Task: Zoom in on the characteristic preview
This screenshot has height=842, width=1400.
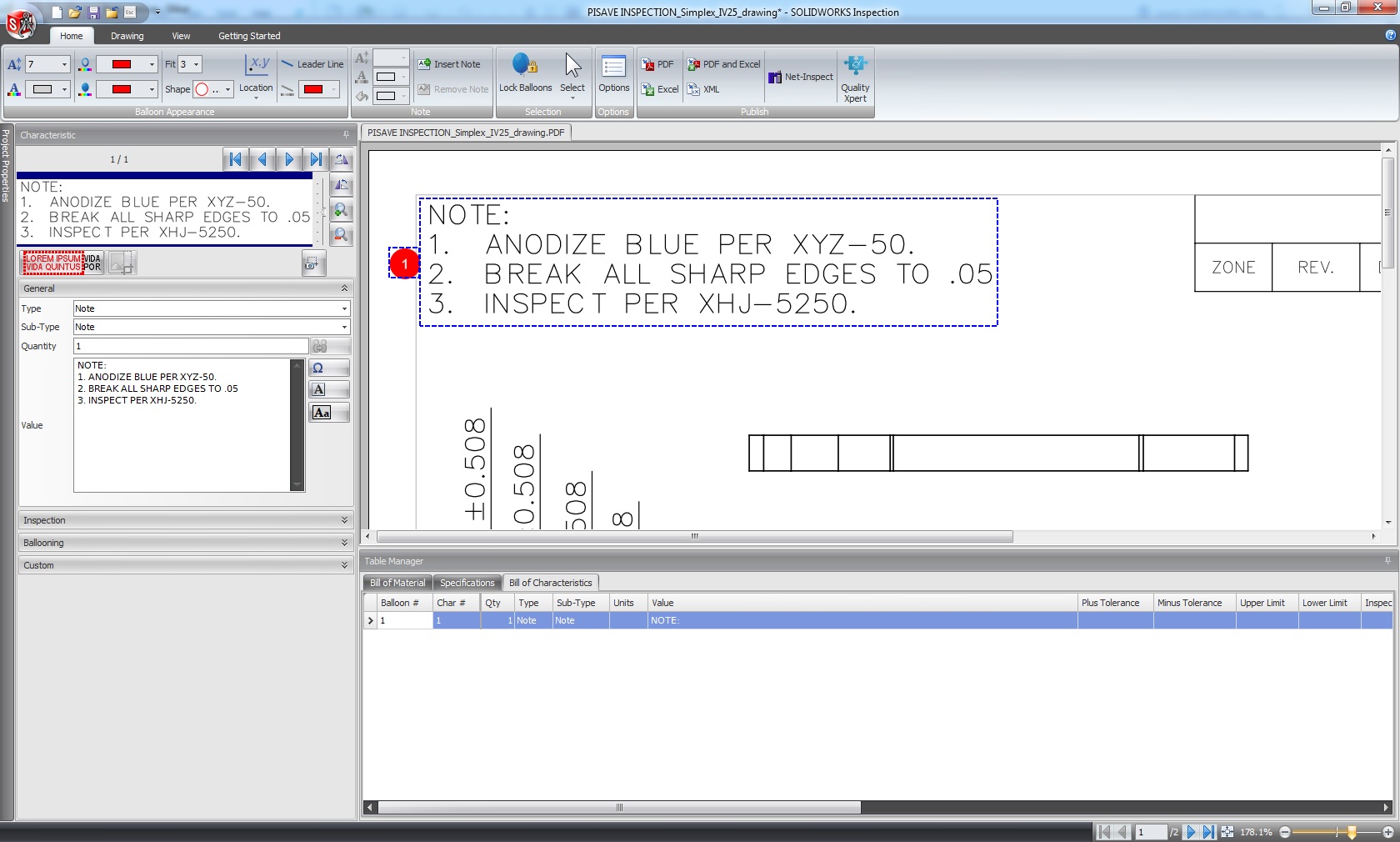Action: click(341, 211)
